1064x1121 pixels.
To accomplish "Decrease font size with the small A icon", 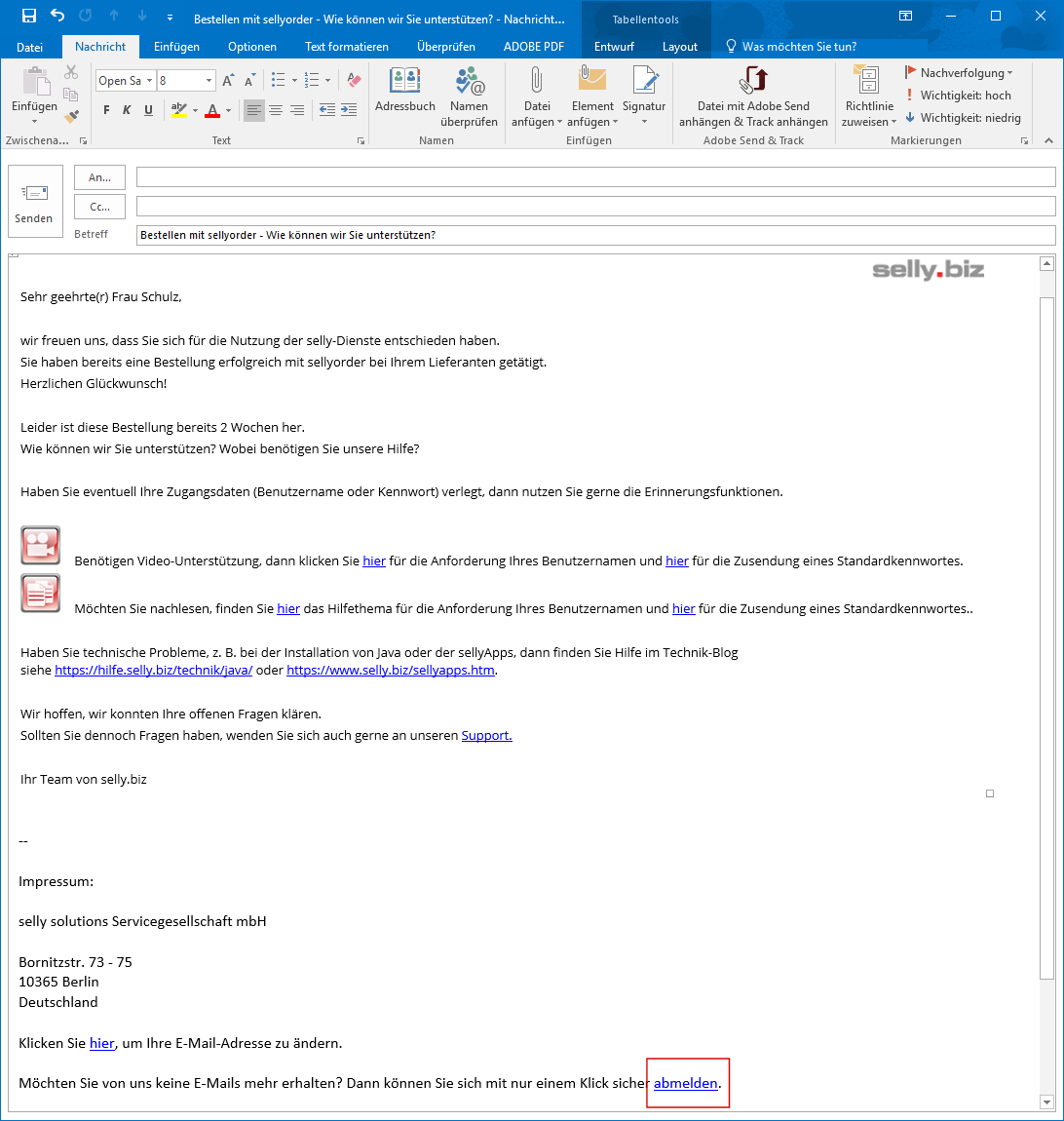I will [249, 81].
